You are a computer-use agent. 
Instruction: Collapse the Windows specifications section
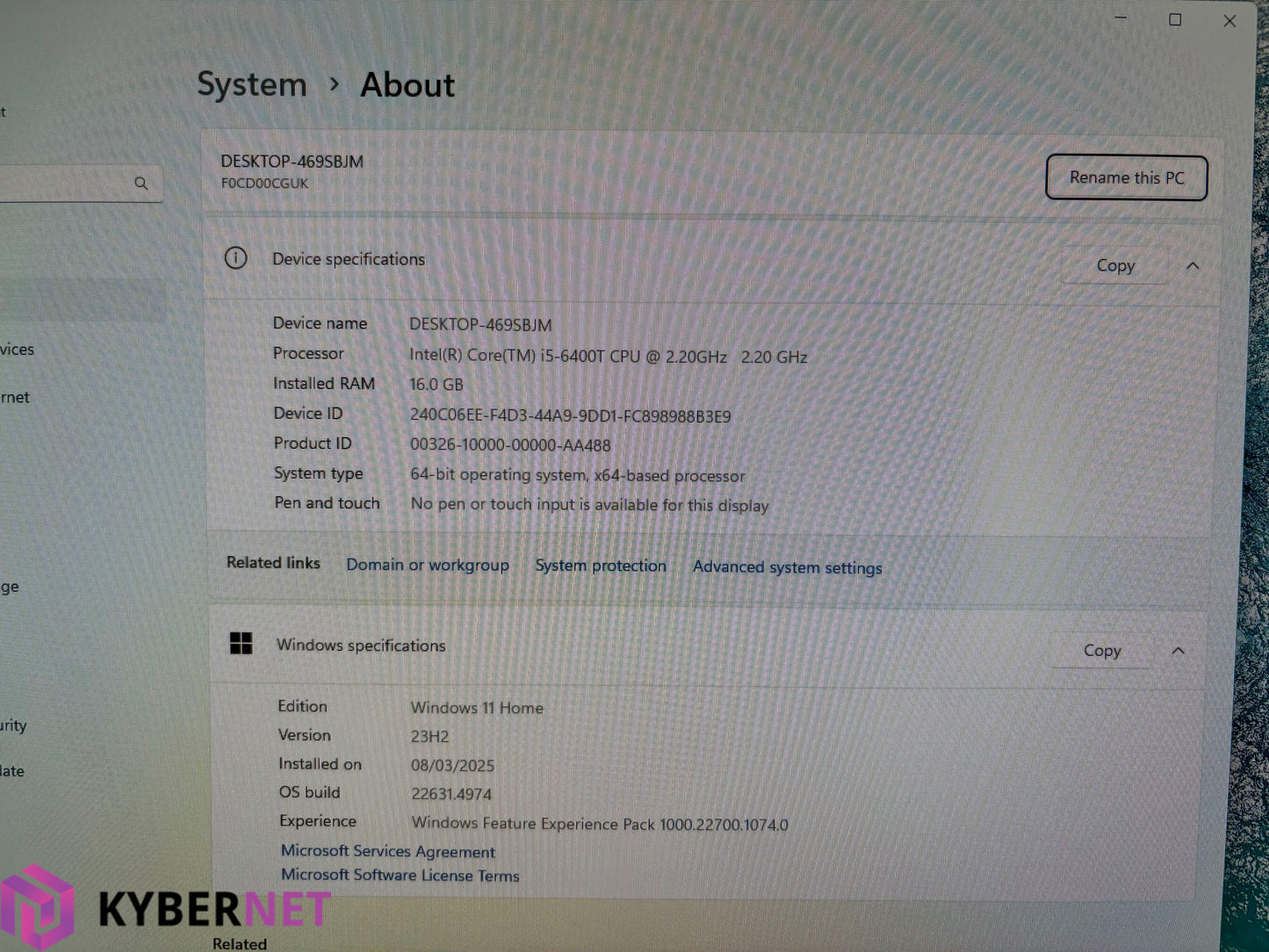[1179, 651]
